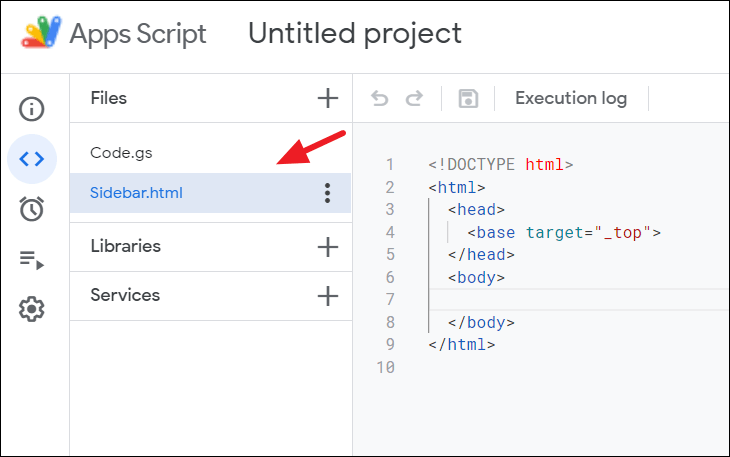Open Project Settings gear icon
The width and height of the screenshot is (730, 457).
coord(32,310)
